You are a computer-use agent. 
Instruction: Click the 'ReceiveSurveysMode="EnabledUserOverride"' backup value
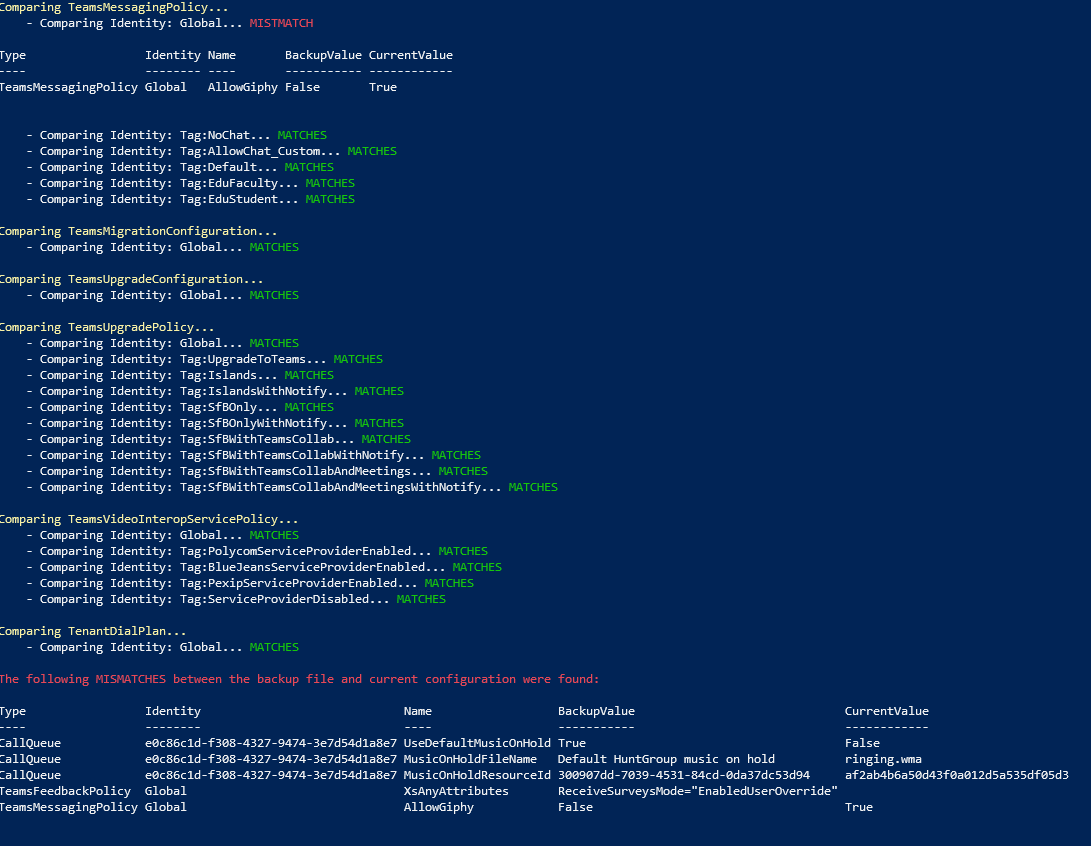tap(698, 791)
